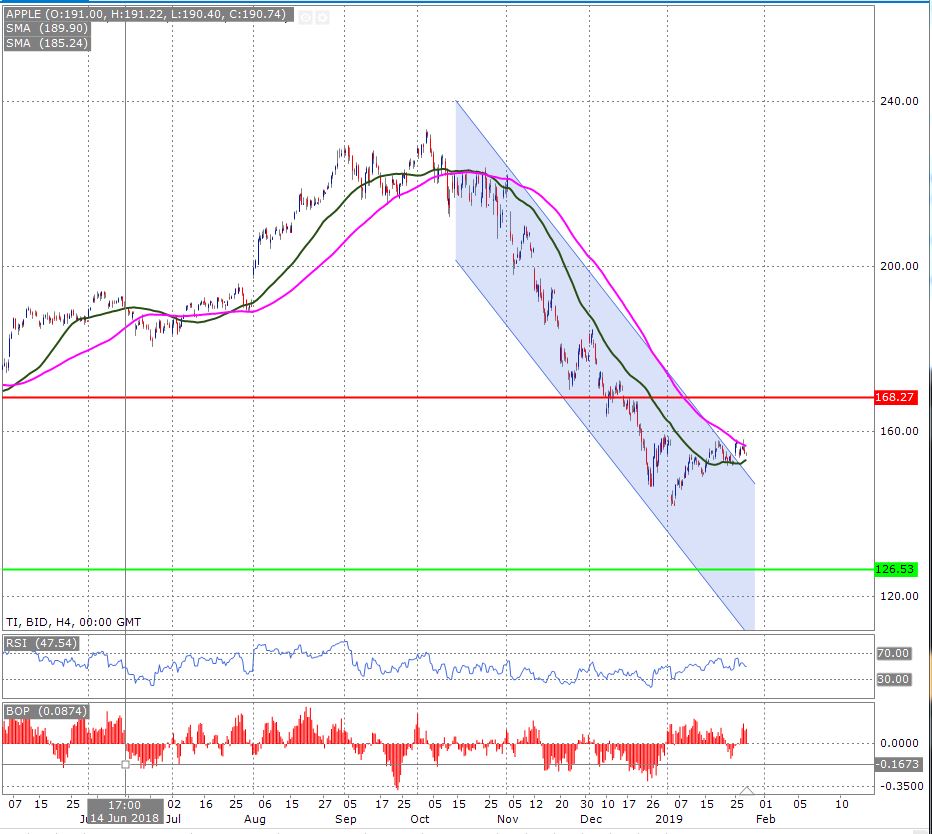Click the Nov month label on time axis
The image size is (932, 834).
click(508, 819)
